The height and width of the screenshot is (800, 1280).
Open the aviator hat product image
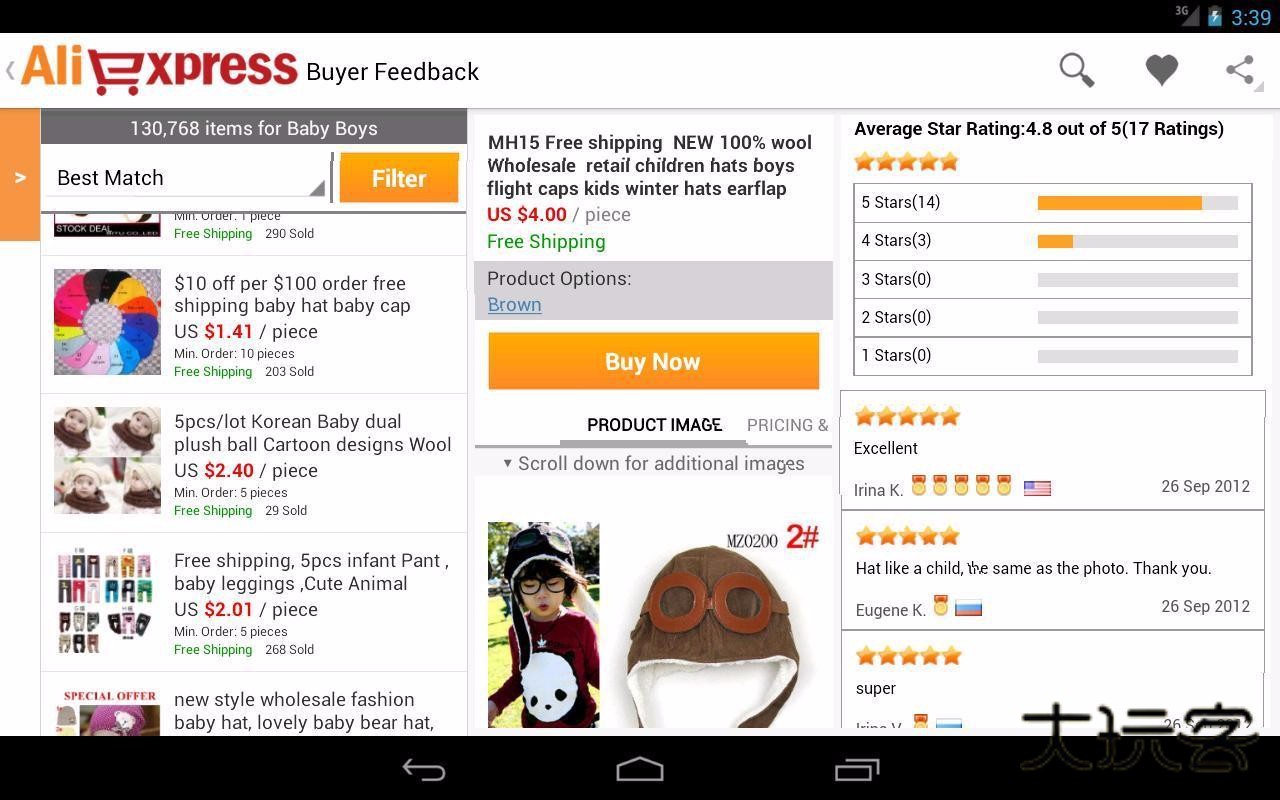720,625
